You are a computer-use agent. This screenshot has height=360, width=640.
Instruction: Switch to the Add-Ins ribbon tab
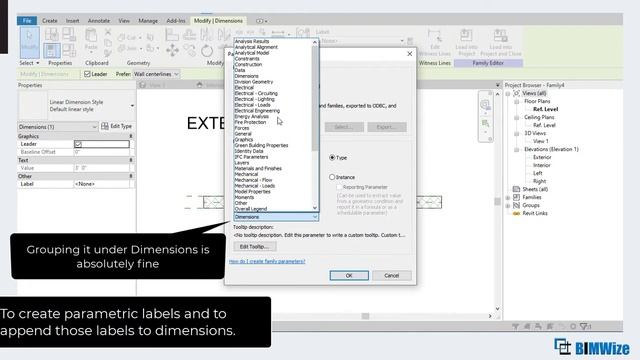(x=176, y=20)
